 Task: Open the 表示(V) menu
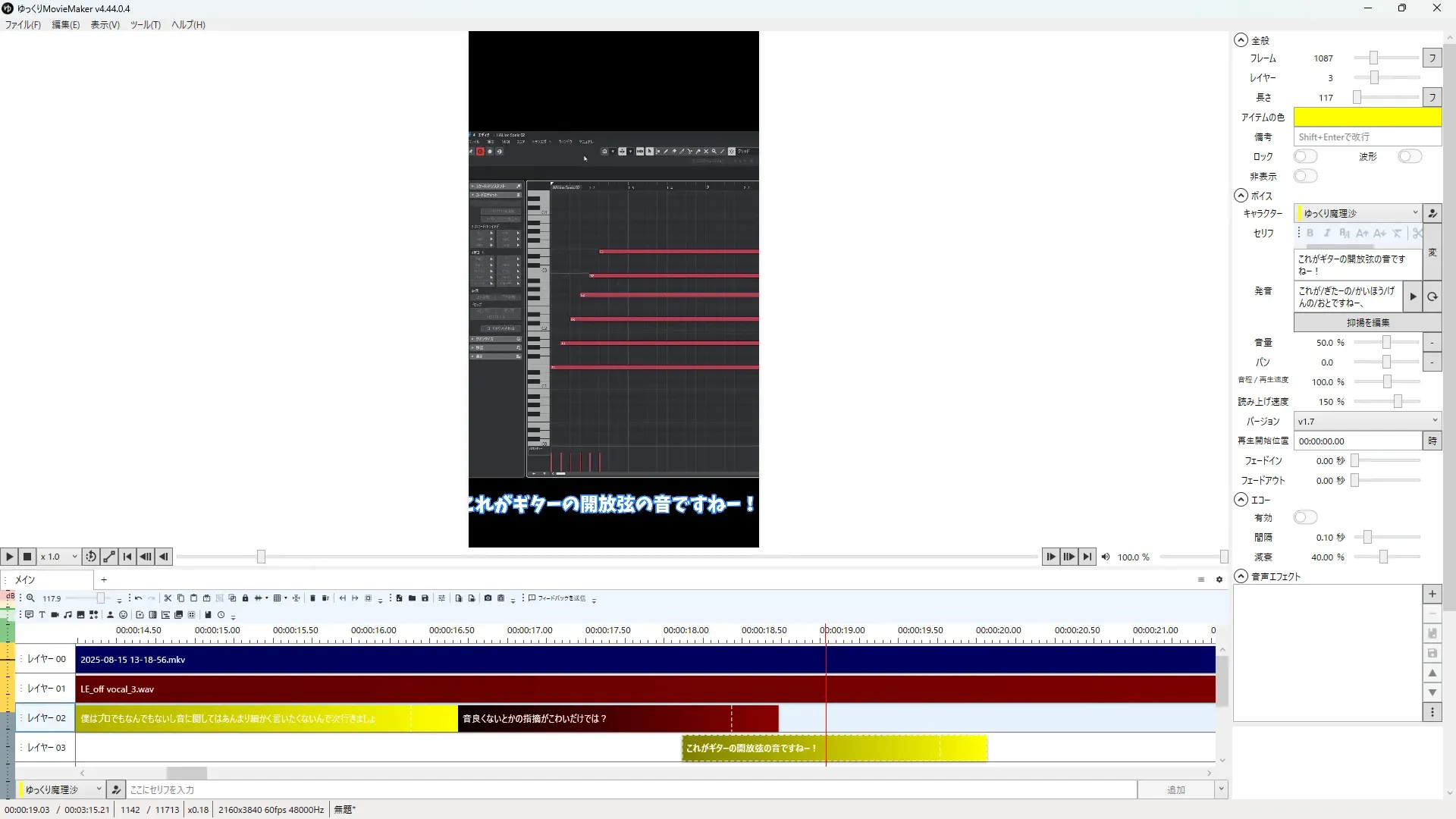tap(105, 24)
